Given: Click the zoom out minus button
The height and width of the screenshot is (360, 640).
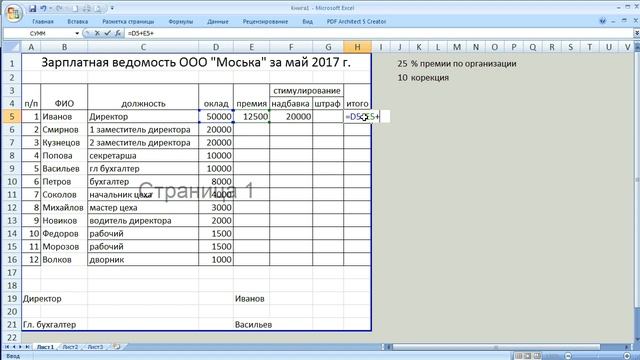Looking at the screenshot, I should (568, 356).
